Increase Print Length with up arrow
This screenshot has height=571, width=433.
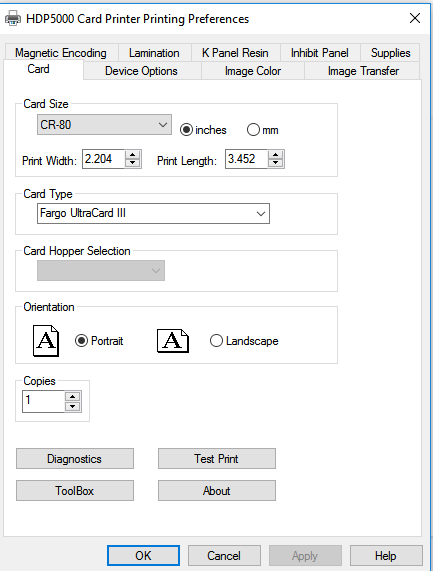(x=276, y=155)
